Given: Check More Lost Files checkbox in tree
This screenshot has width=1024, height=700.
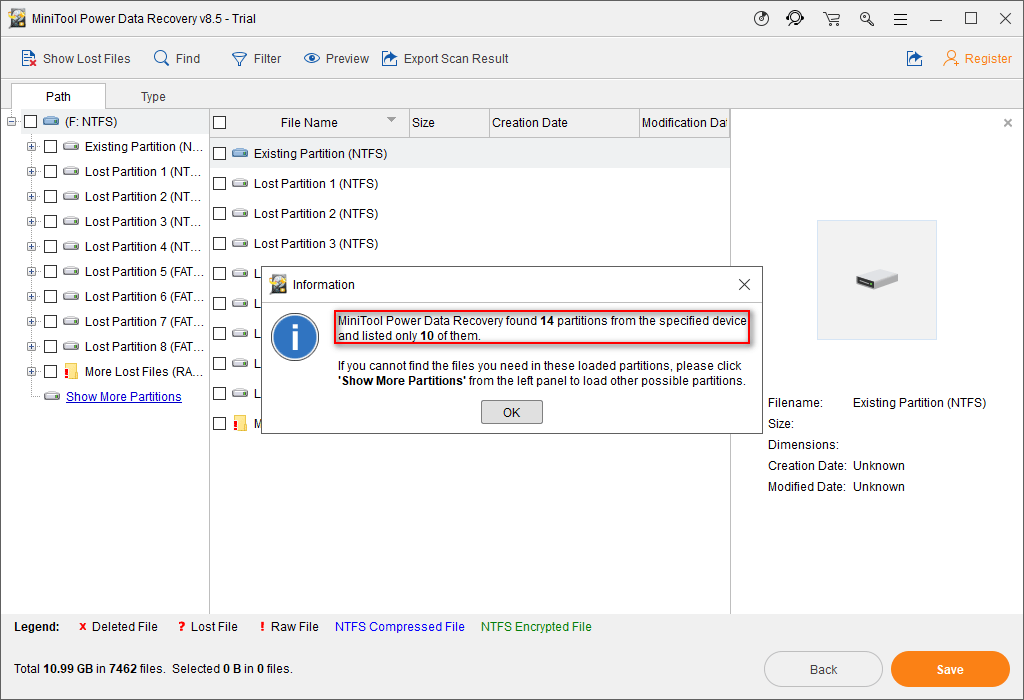Looking at the screenshot, I should point(50,372).
